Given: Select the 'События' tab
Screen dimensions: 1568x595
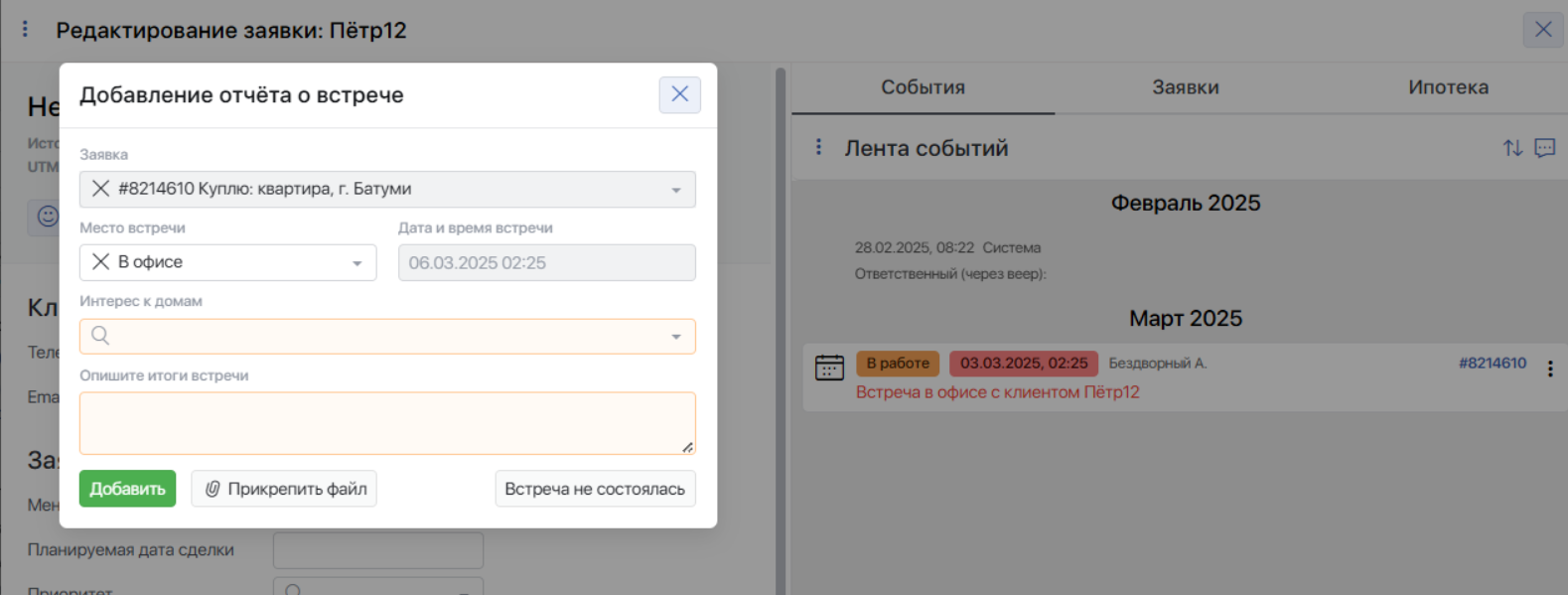Looking at the screenshot, I should [923, 87].
